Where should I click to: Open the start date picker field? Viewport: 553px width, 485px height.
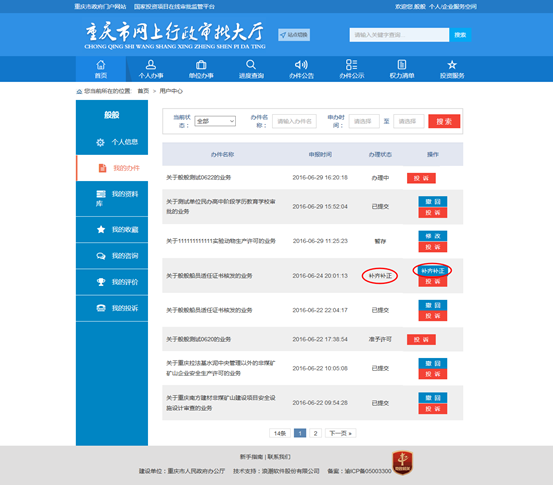(364, 121)
